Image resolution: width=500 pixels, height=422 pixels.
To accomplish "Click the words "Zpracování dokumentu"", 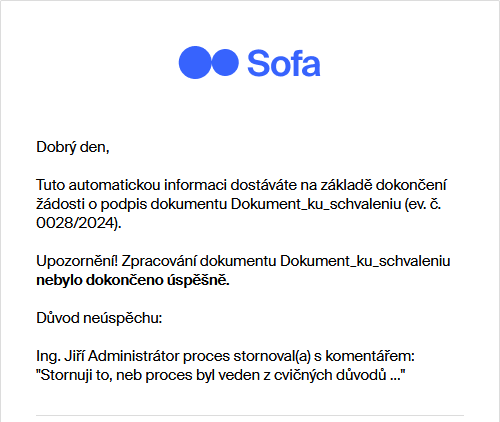I will tap(199, 261).
